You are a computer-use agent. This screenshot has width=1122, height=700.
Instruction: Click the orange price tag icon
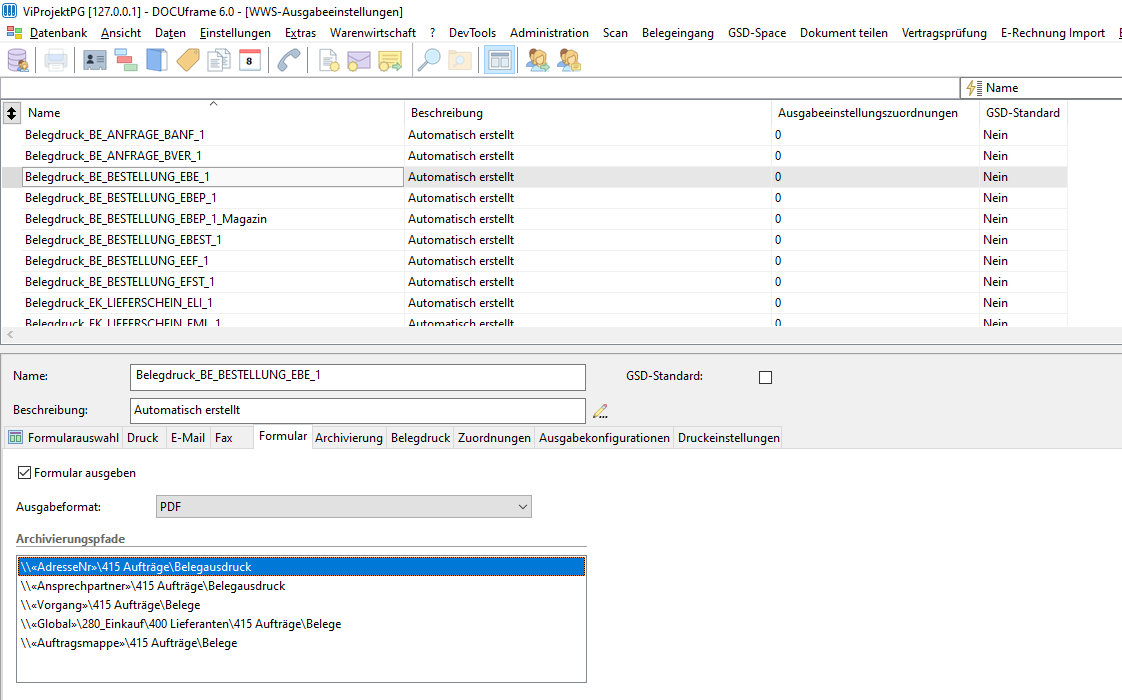point(188,60)
